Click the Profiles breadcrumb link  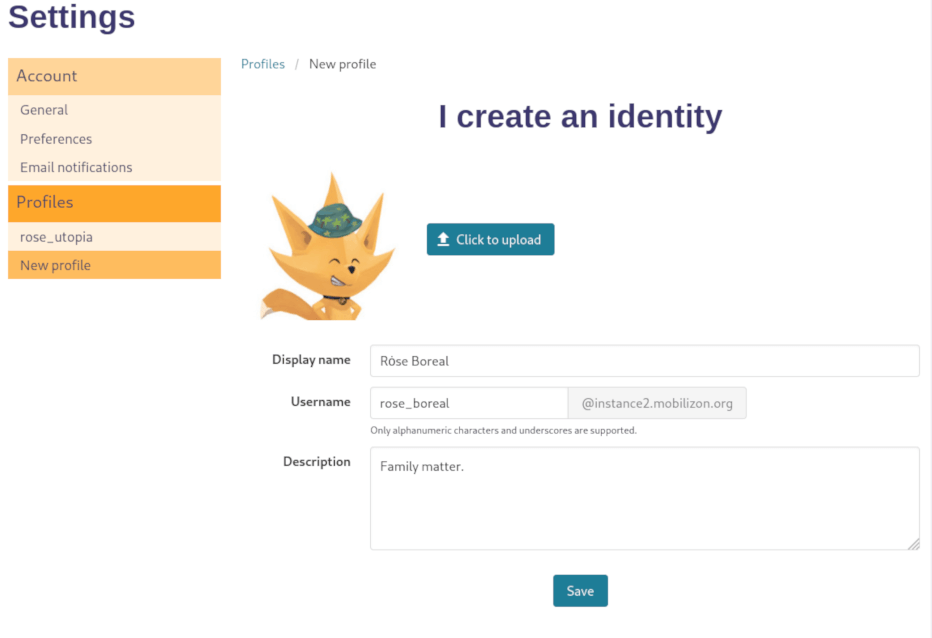tap(263, 64)
